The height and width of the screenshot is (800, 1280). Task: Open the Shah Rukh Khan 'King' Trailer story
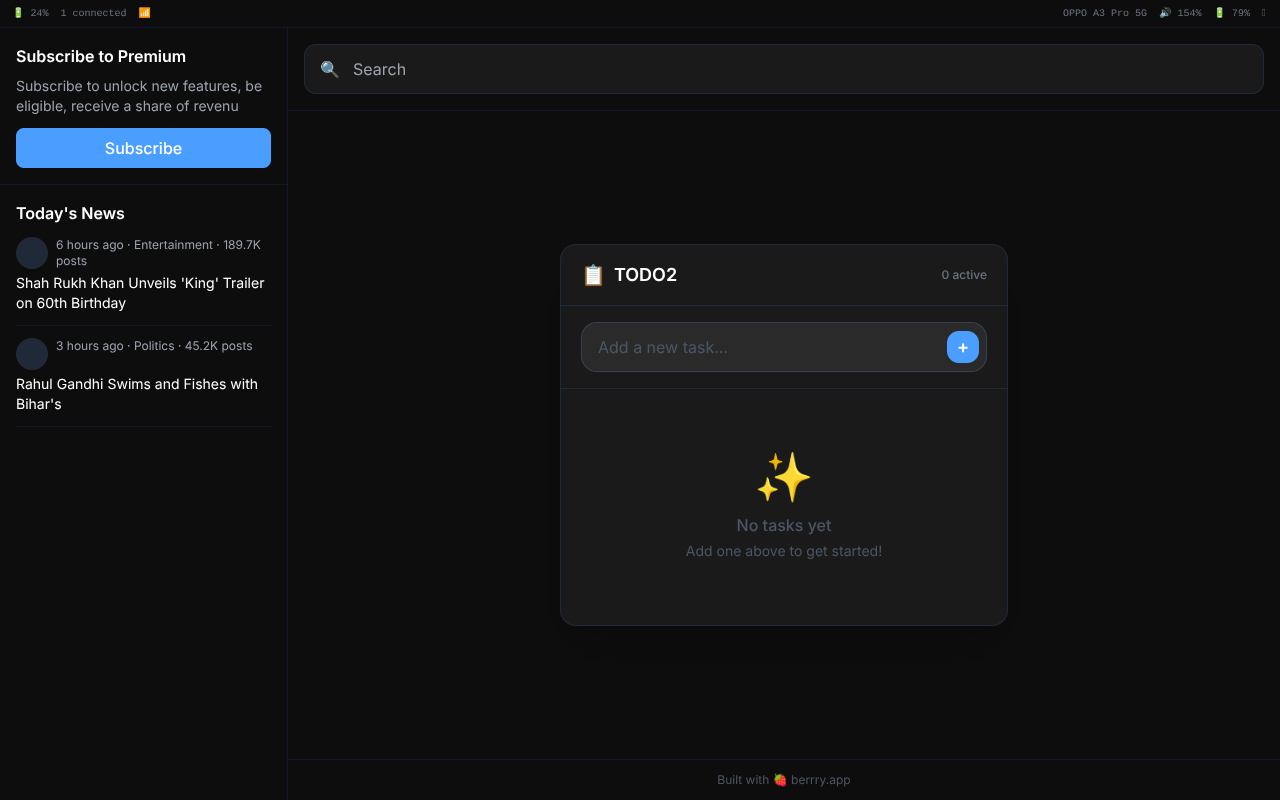point(140,293)
